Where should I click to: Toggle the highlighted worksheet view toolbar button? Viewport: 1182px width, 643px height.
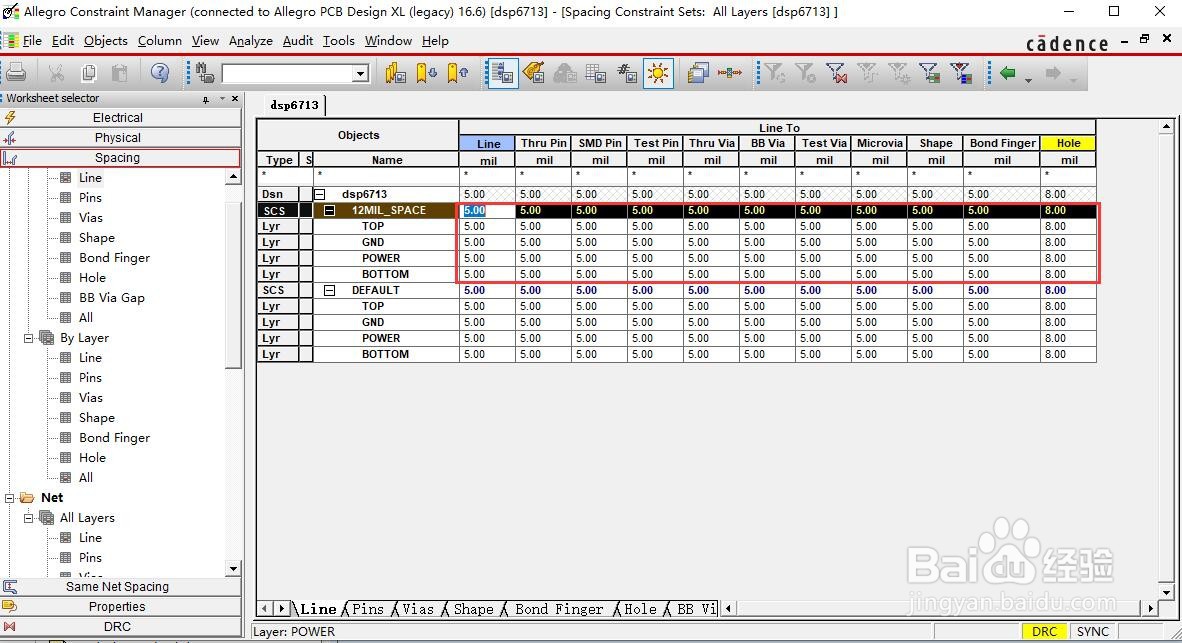click(x=502, y=72)
